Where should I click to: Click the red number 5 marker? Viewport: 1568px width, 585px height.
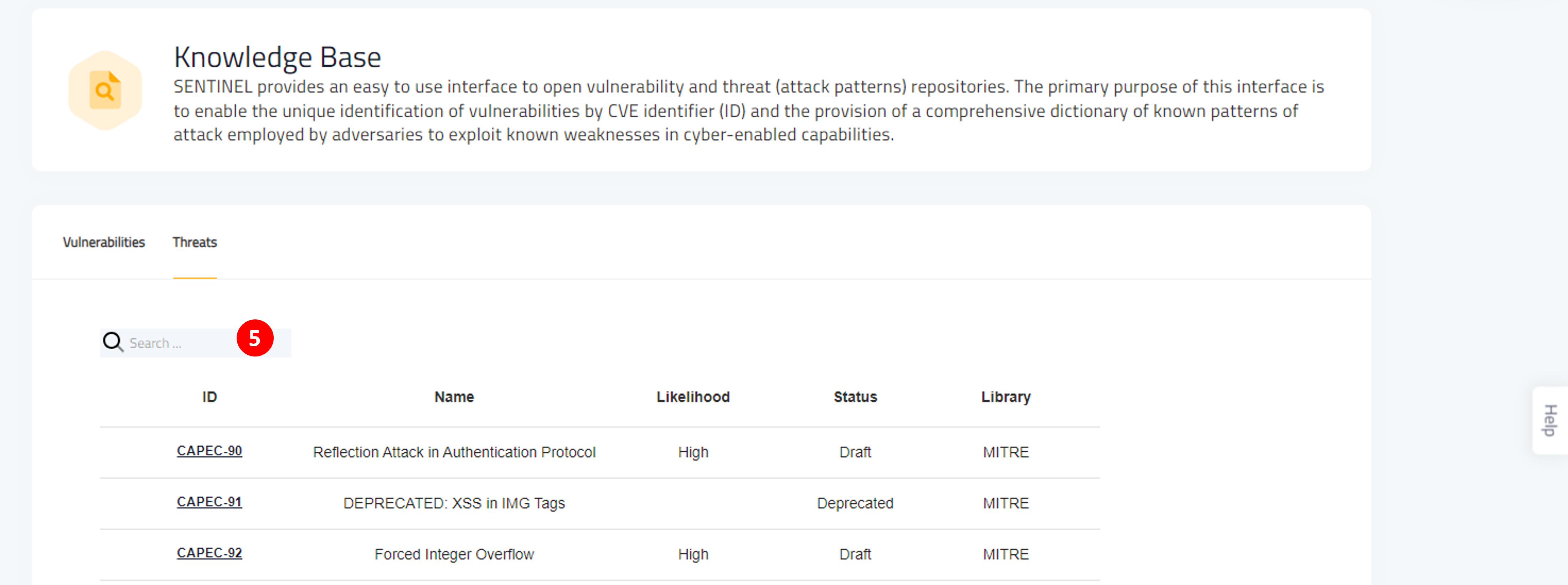pyautogui.click(x=255, y=338)
